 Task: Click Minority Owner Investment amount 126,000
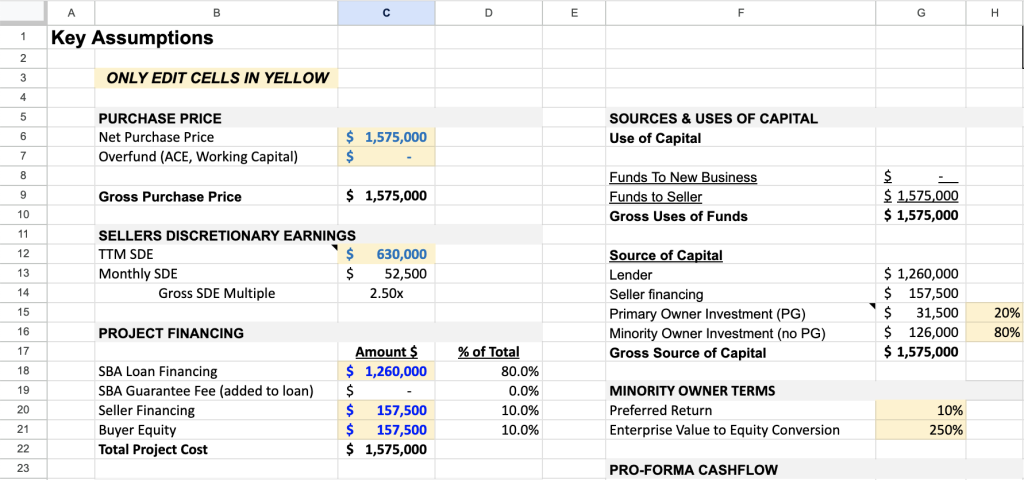pyautogui.click(x=921, y=333)
